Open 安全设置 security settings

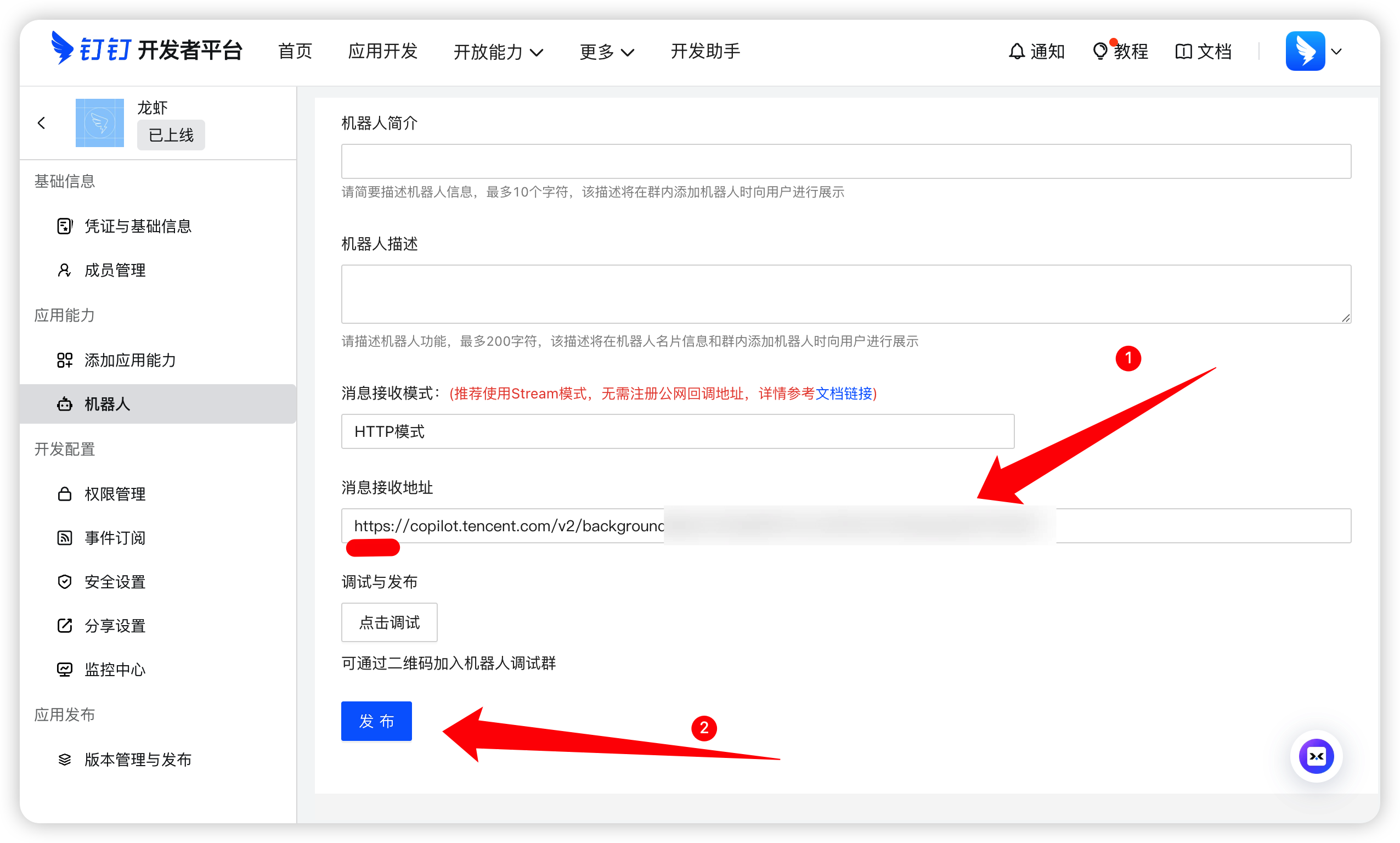pyautogui.click(x=115, y=581)
